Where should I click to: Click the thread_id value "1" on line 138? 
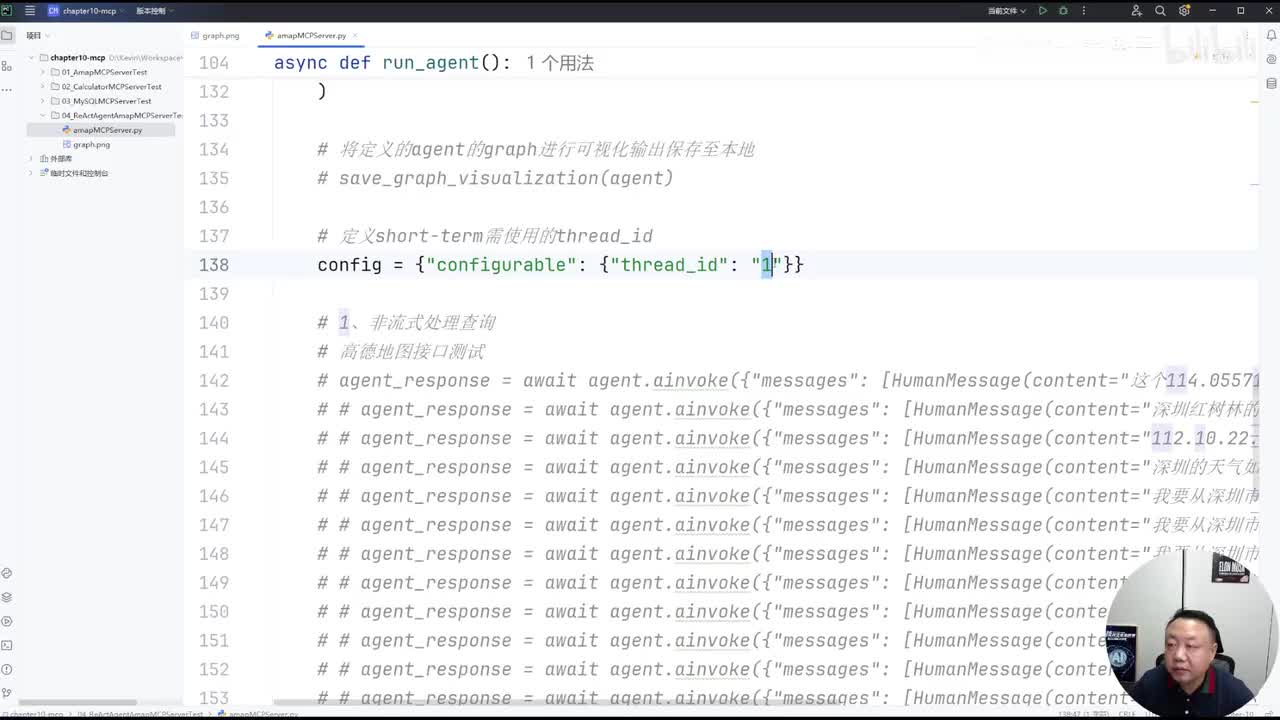coord(767,265)
